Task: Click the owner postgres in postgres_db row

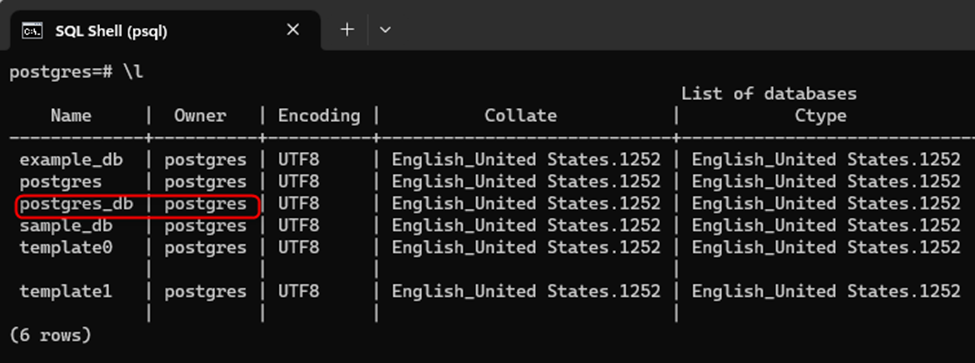Action: tap(205, 204)
